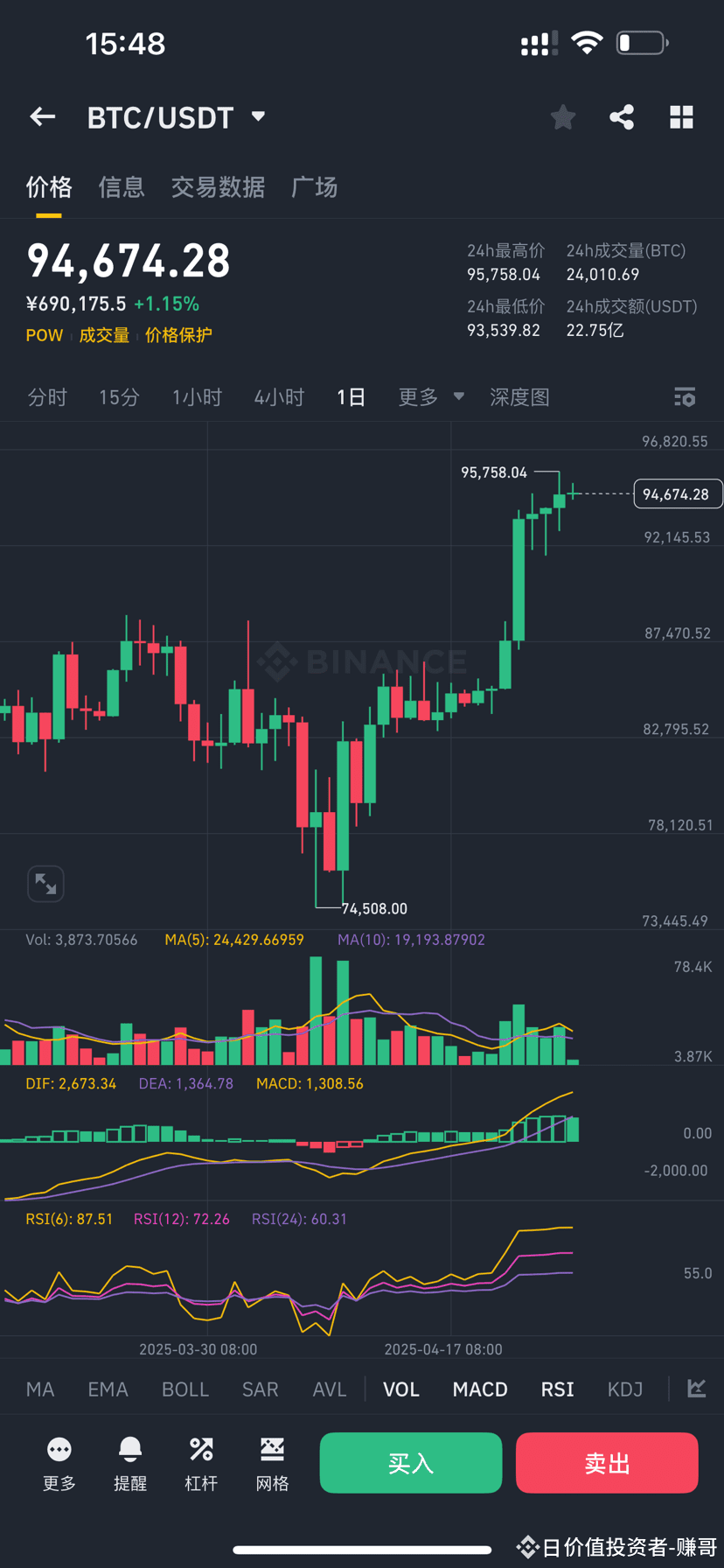Image resolution: width=724 pixels, height=1568 pixels.
Task: Tap the 杠杆 leverage icon
Action: click(x=201, y=1461)
